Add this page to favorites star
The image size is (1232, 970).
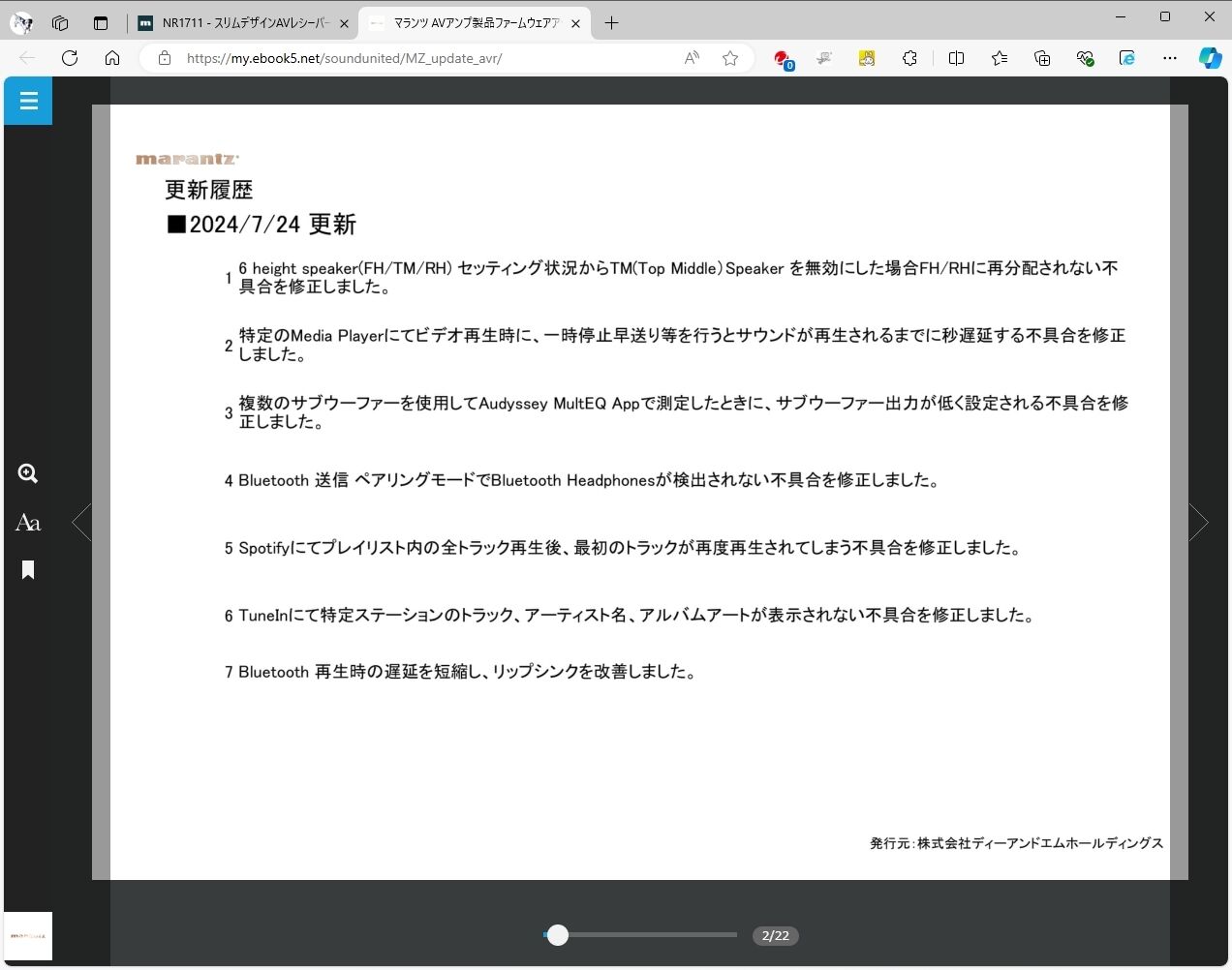click(730, 58)
